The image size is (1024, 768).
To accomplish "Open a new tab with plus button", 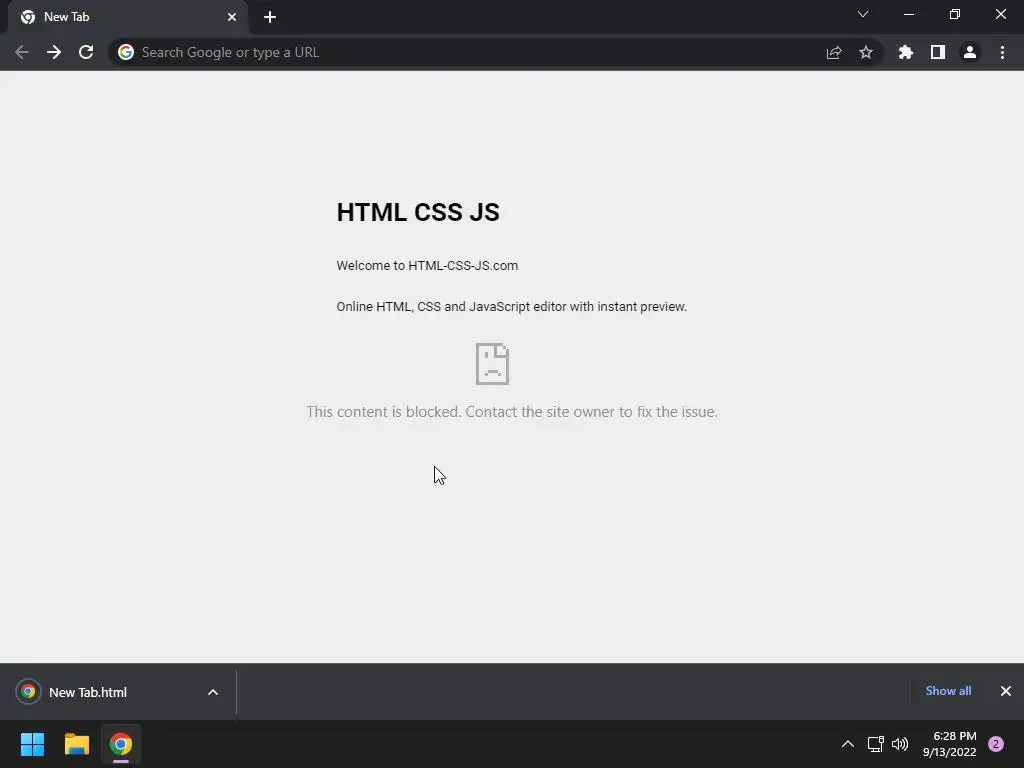I will (x=270, y=17).
